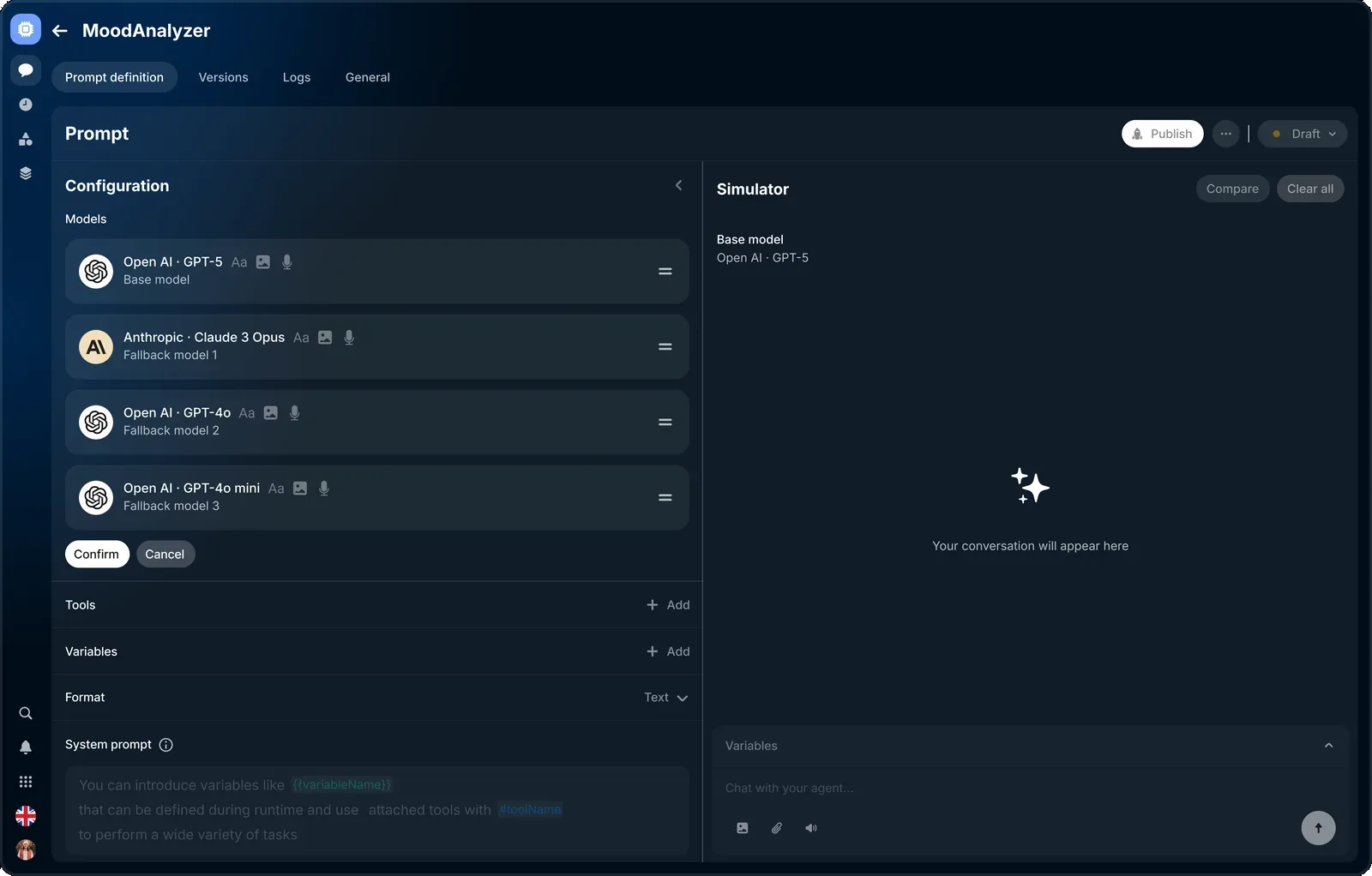Open the clock history sidebar icon
Image resolution: width=1372 pixels, height=876 pixels.
tap(26, 105)
